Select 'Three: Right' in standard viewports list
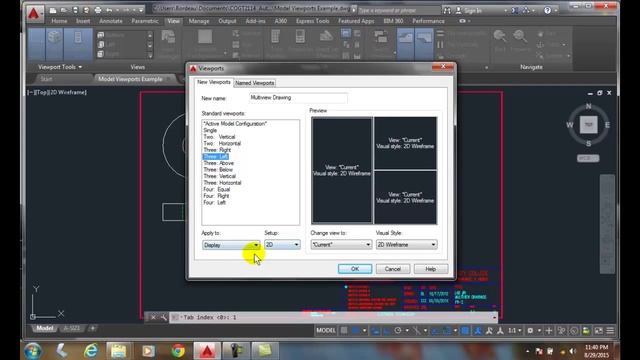 pos(217,150)
